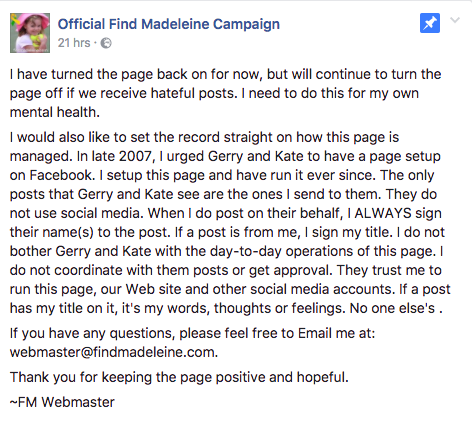472x423 pixels.
Task: Click the blue pinned post pin icon
Action: [x=430, y=23]
